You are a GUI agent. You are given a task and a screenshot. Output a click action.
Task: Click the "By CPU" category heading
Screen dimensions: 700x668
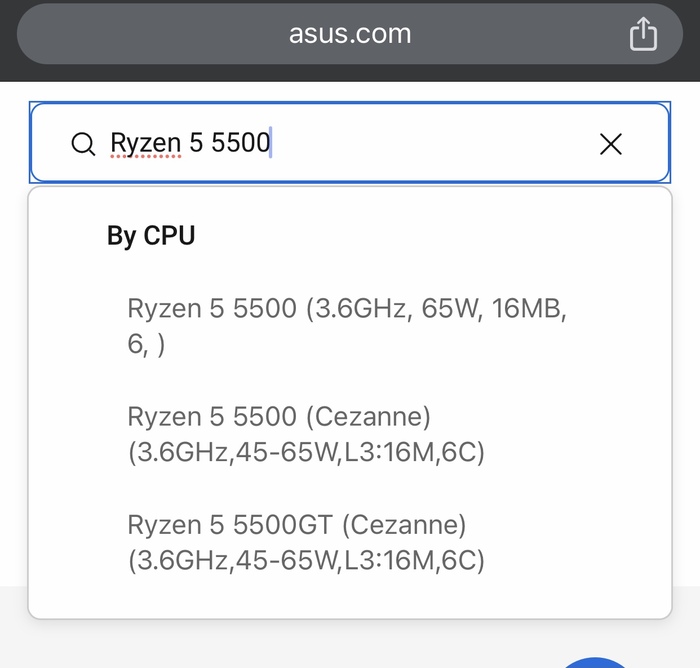[x=151, y=236]
